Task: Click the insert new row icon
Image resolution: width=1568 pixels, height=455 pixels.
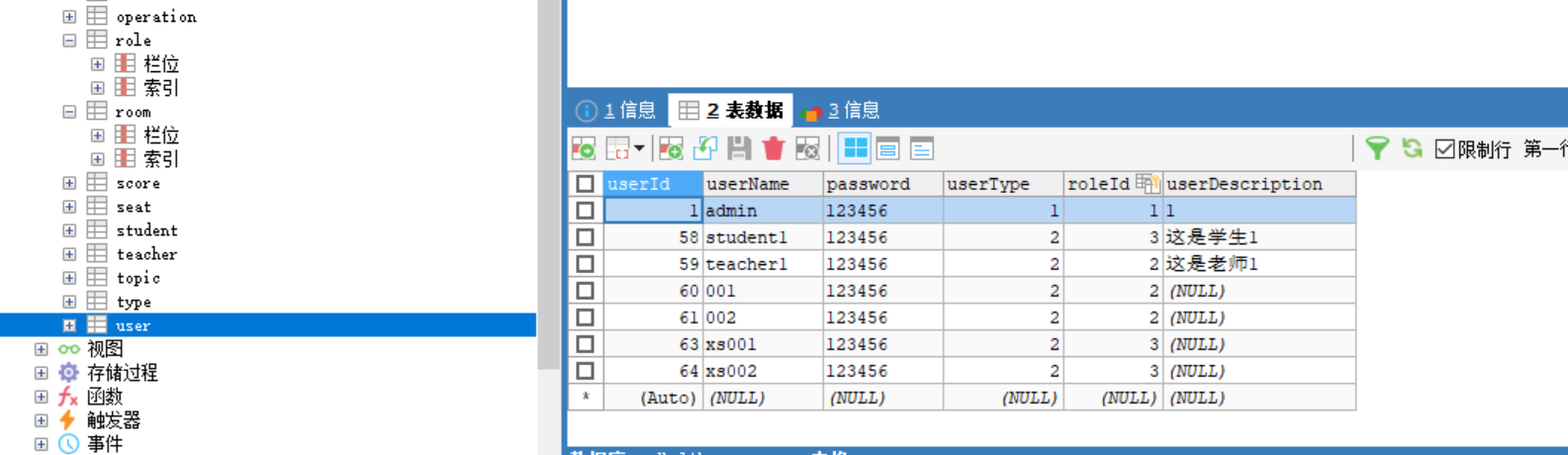Action: (x=671, y=148)
